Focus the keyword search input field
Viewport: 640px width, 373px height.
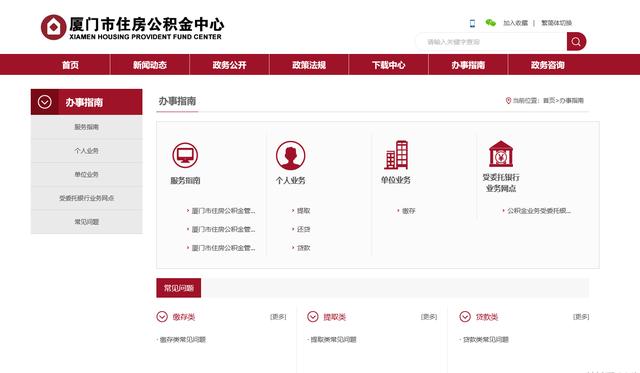tap(491, 42)
